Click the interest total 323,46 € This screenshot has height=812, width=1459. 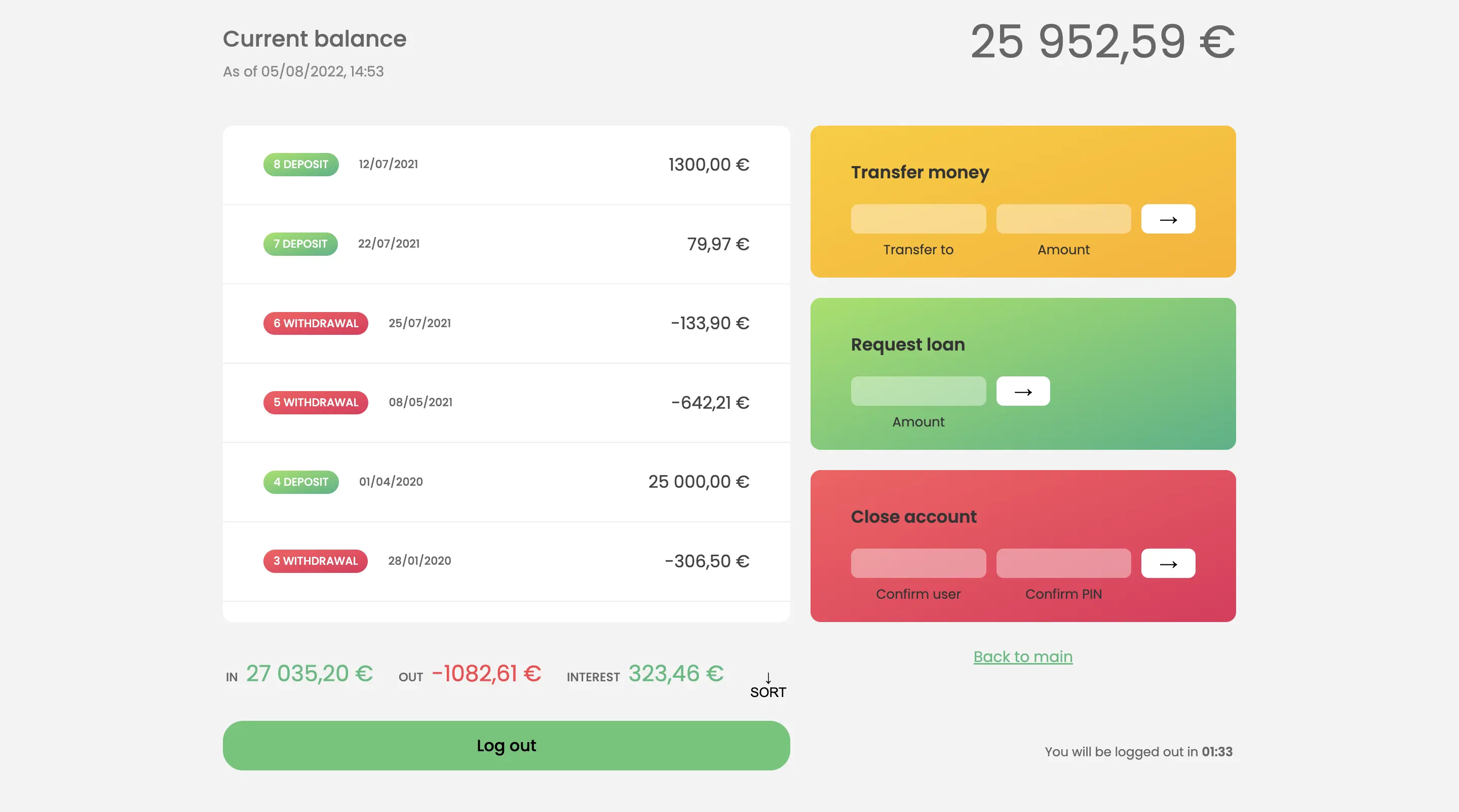[x=676, y=674]
